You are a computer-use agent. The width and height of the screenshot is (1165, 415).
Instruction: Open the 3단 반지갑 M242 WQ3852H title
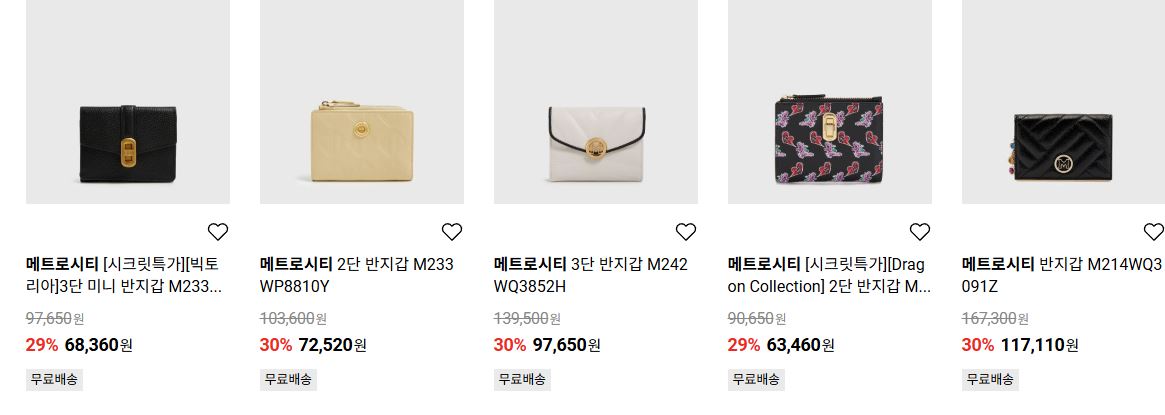point(591,275)
